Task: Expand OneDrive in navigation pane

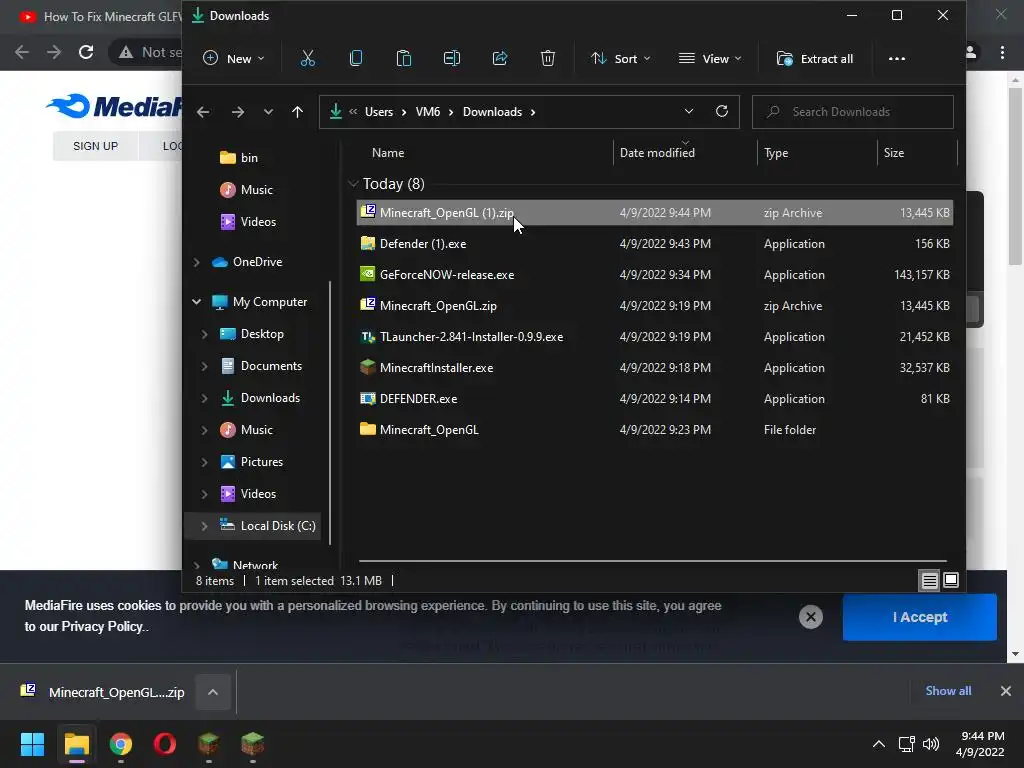Action: click(x=197, y=262)
